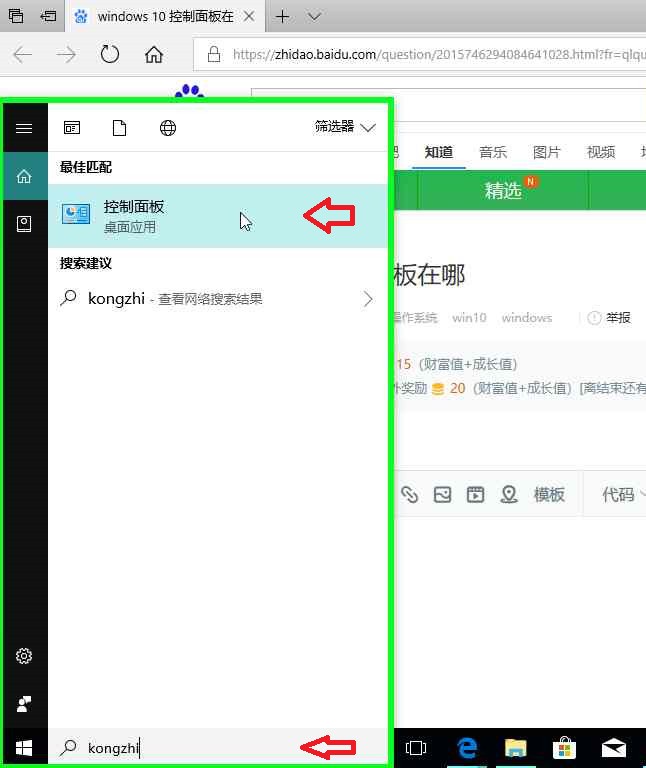The height and width of the screenshot is (768, 646).
Task: Expand the kongzhi suggestion chevron arrow
Action: pyautogui.click(x=368, y=299)
